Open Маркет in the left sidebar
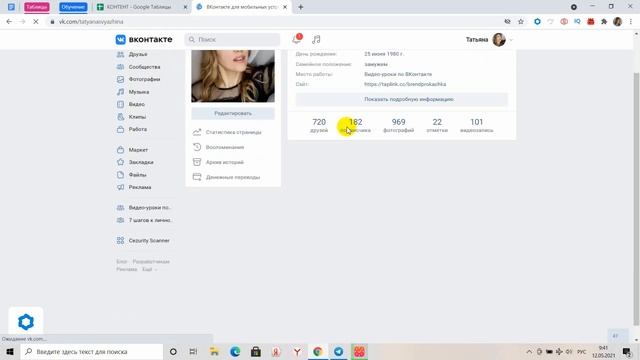 pyautogui.click(x=132, y=150)
